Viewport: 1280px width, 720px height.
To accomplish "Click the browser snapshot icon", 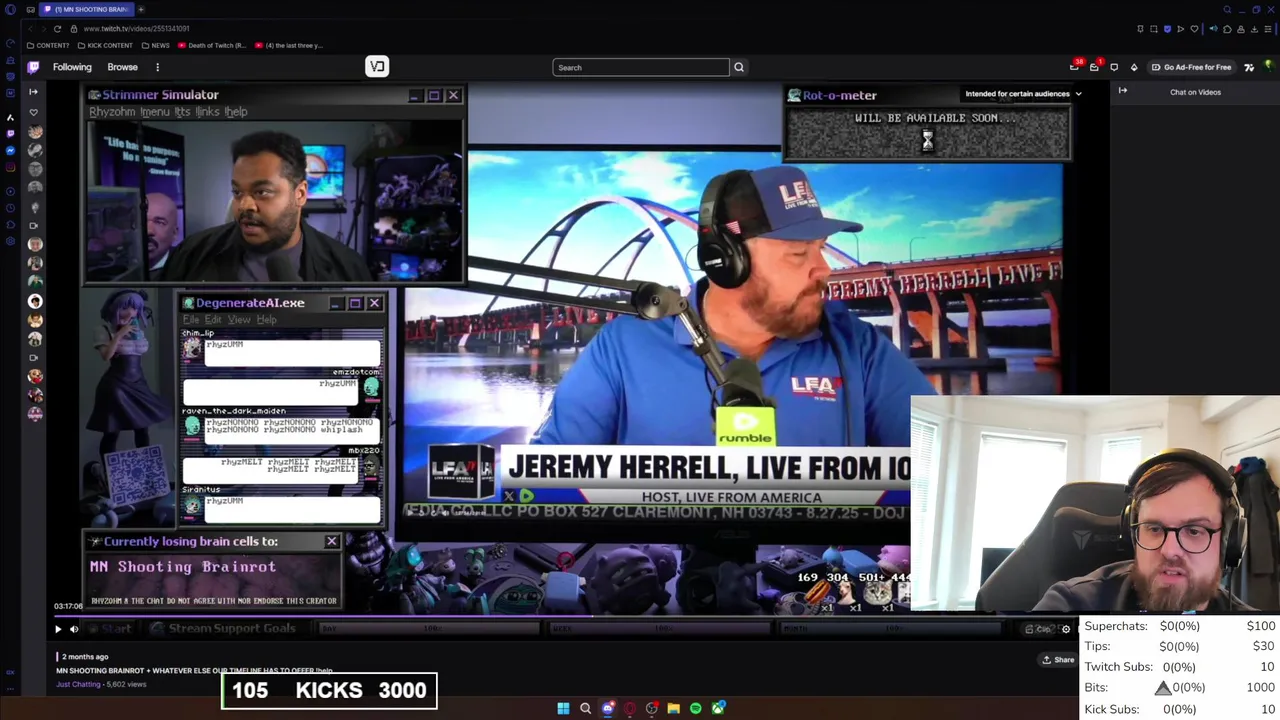I will pyautogui.click(x=1154, y=29).
